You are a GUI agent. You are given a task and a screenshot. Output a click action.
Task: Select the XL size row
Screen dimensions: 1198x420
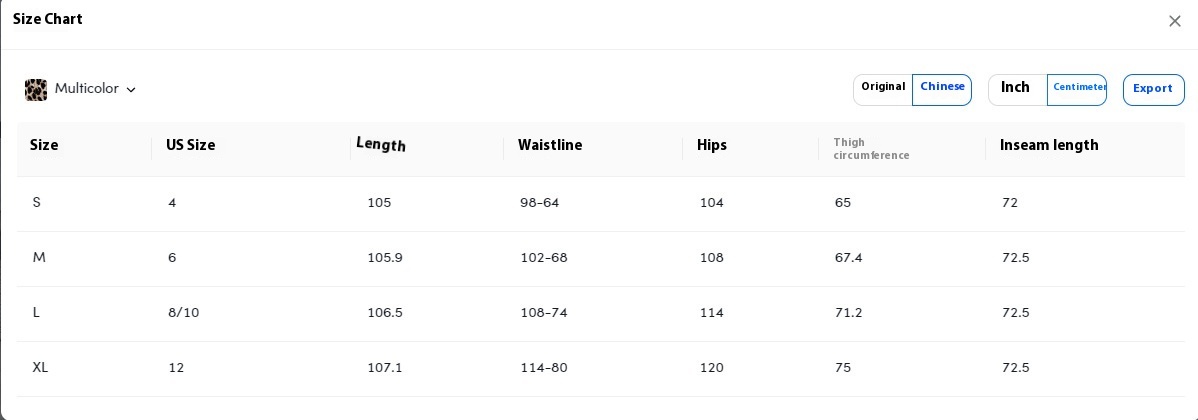[x=40, y=368]
